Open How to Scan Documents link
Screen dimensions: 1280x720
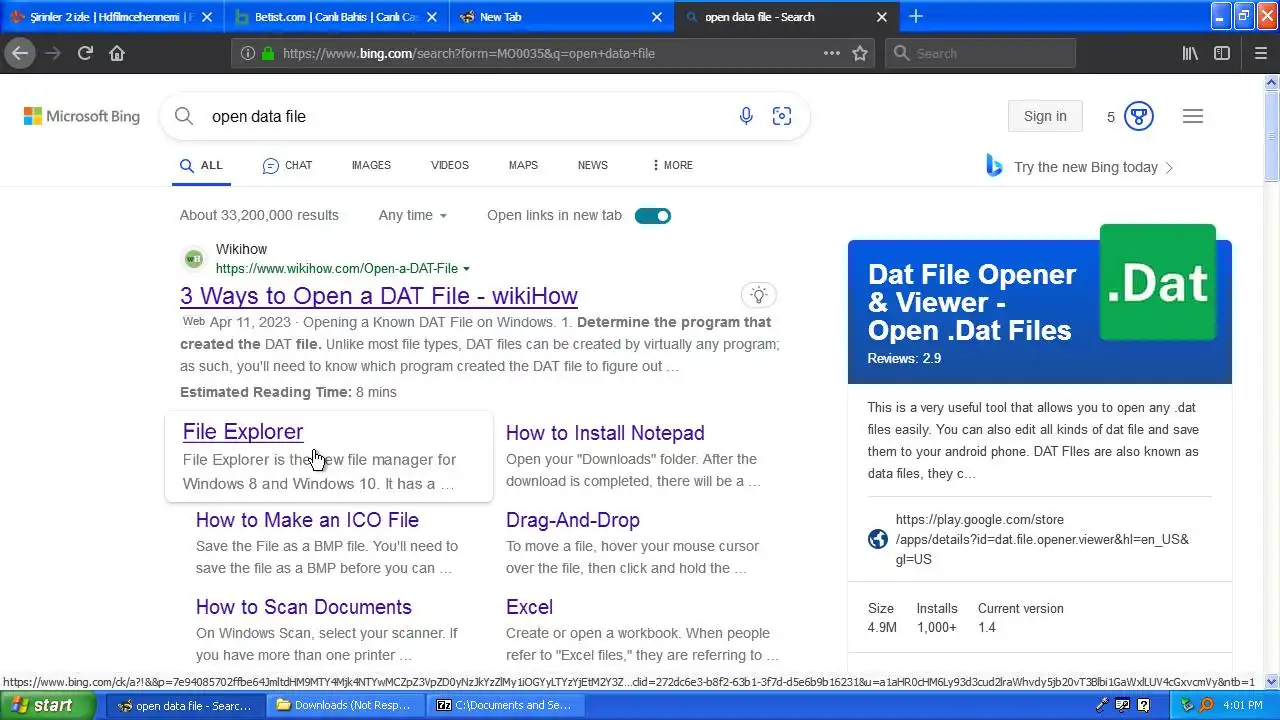[304, 607]
